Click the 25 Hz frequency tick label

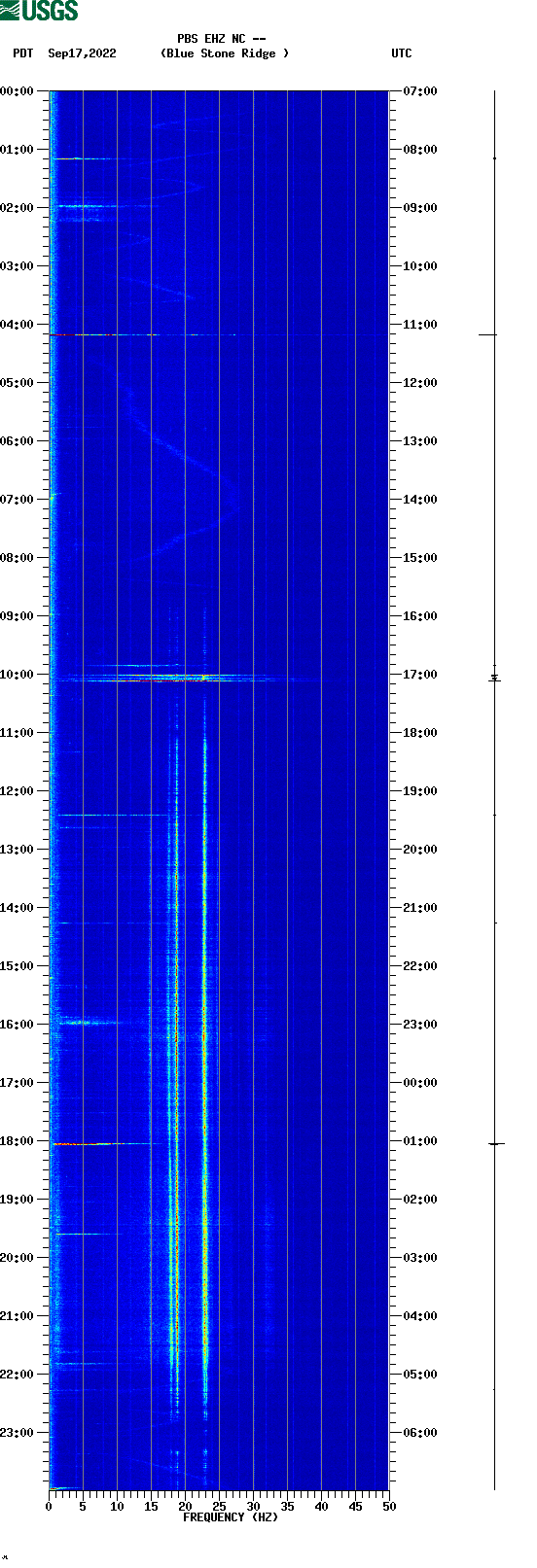point(219,1507)
